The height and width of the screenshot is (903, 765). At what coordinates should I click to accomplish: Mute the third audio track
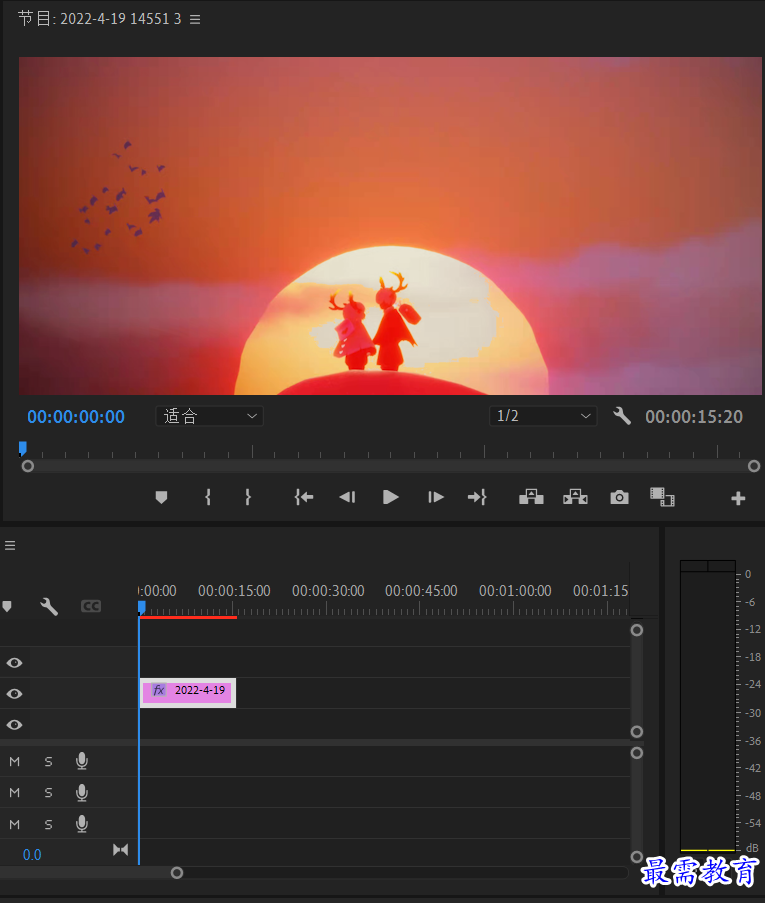[14, 825]
